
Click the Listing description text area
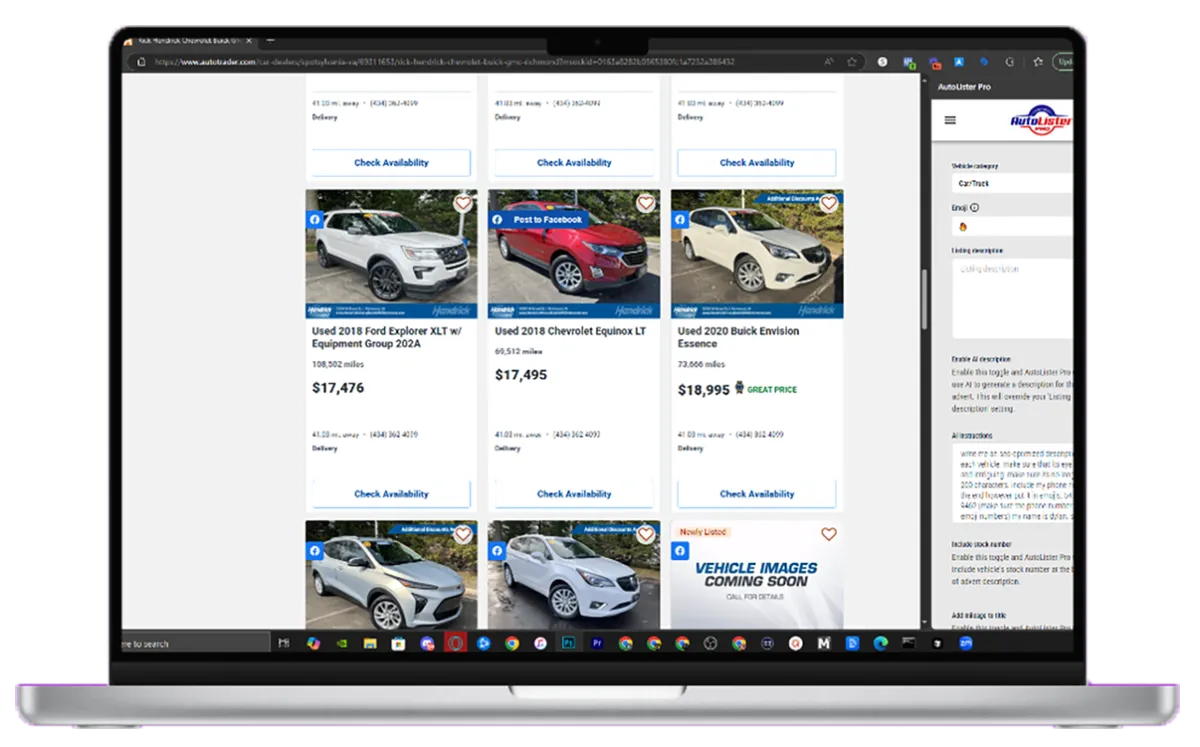click(x=1011, y=299)
